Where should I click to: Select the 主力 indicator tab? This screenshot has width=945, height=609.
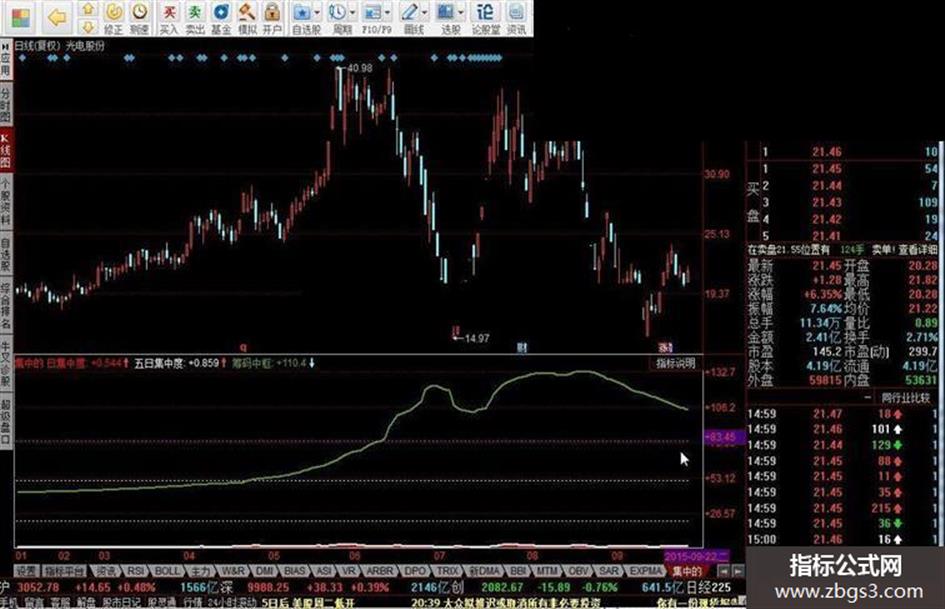pyautogui.click(x=199, y=570)
